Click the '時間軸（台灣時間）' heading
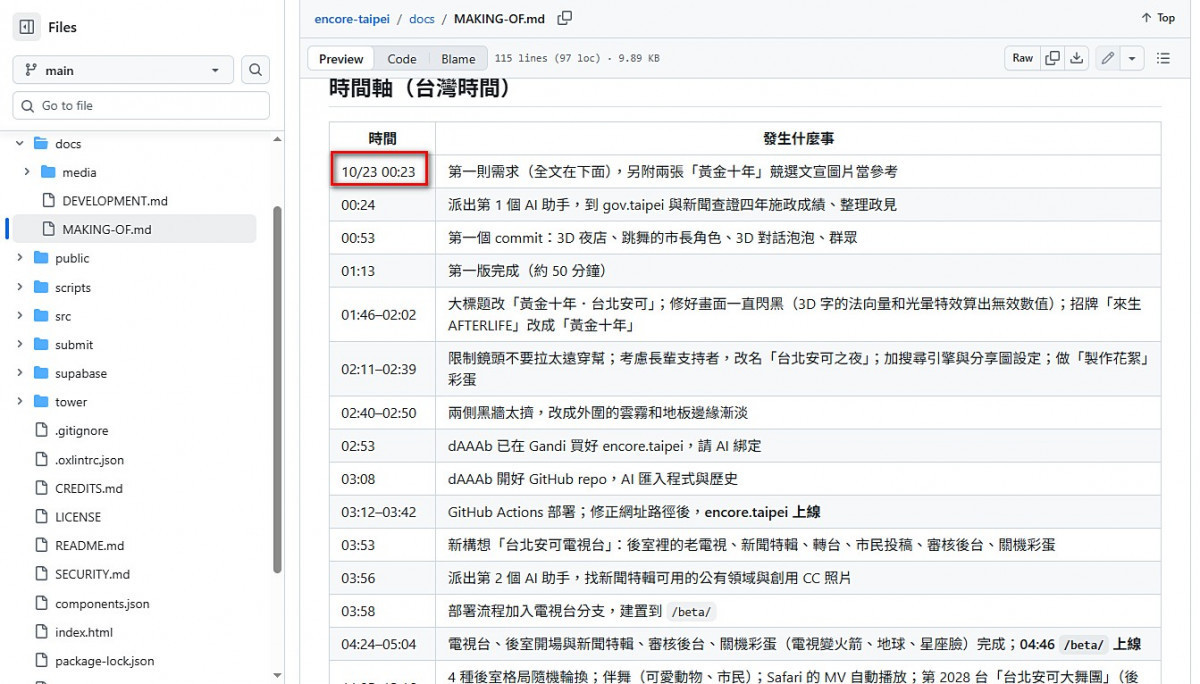Viewport: 1200px width, 684px height. point(422,88)
